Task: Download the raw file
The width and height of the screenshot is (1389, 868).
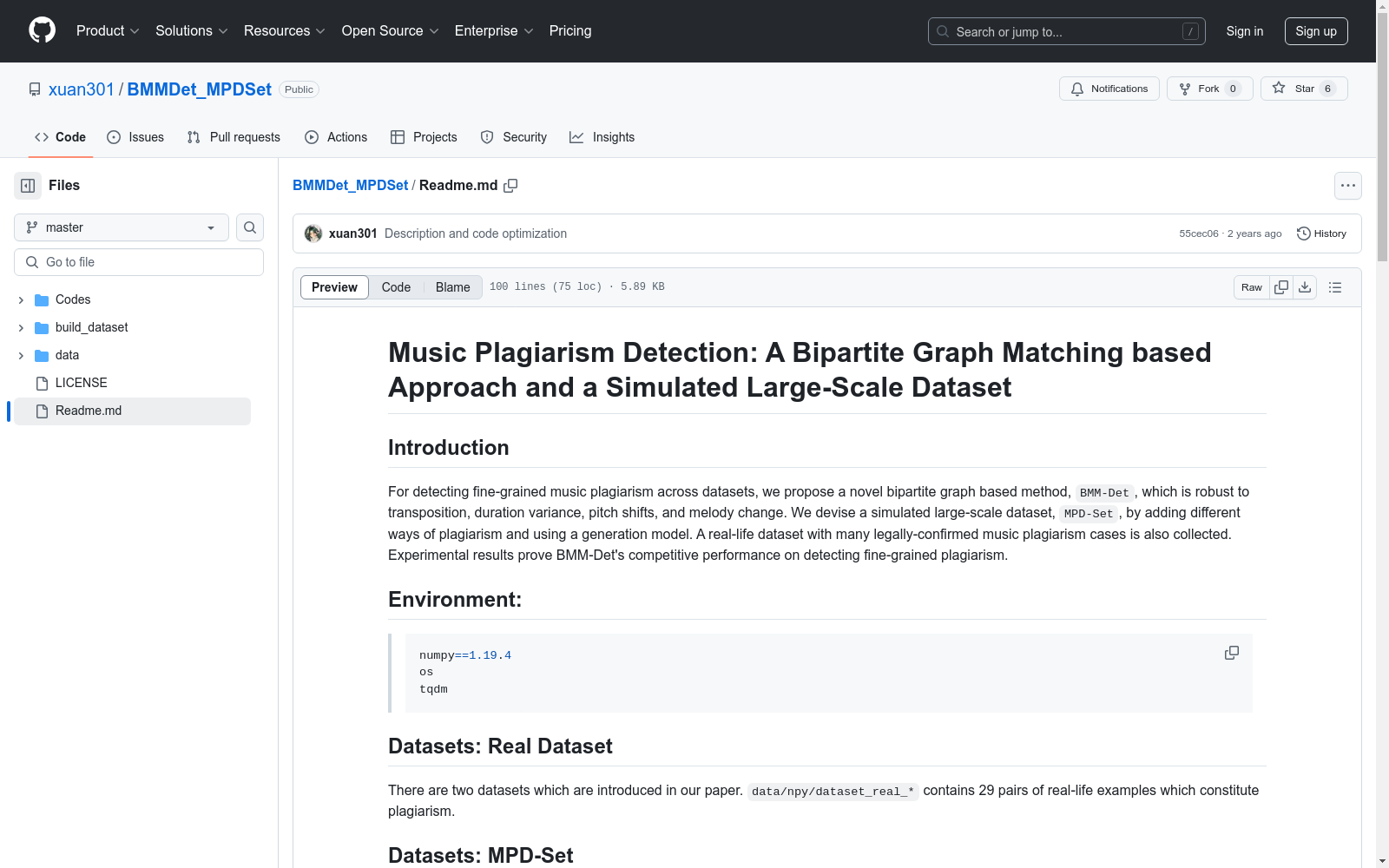Action: point(1305,287)
